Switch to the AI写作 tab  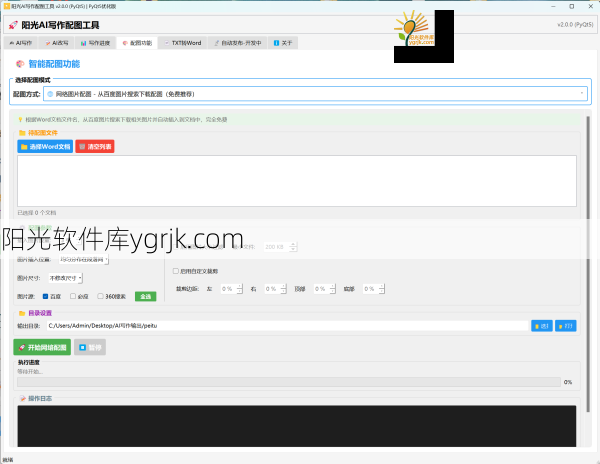point(21,43)
